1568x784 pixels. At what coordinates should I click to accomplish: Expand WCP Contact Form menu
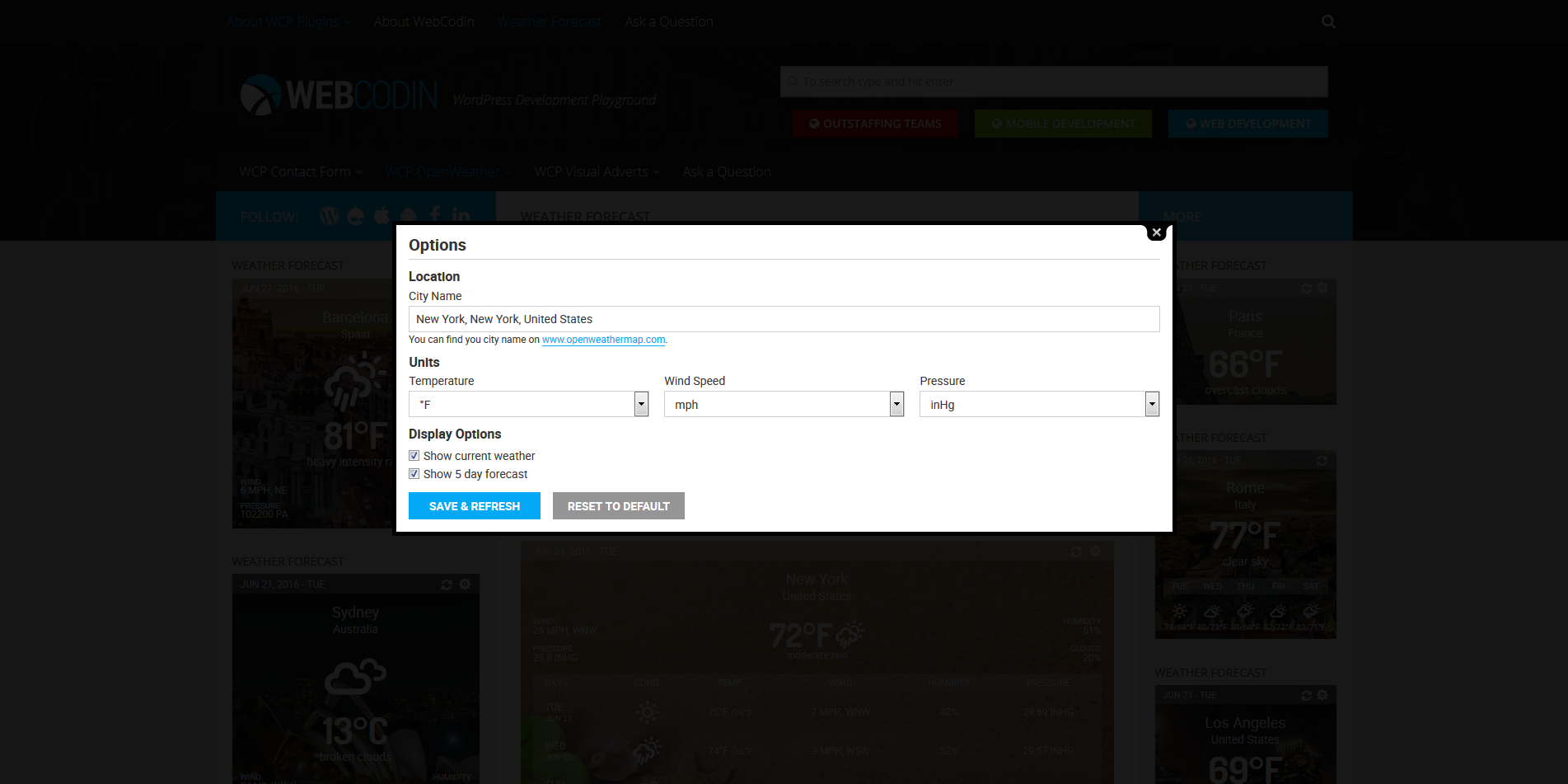(x=301, y=171)
